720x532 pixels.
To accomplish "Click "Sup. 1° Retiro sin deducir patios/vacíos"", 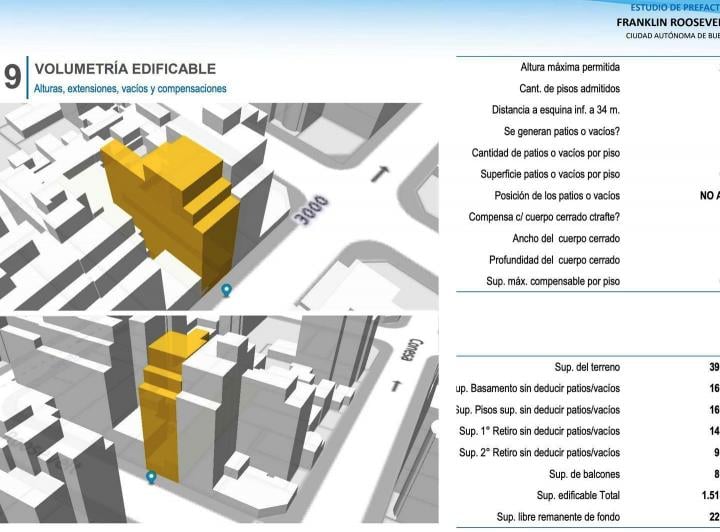I will pyautogui.click(x=540, y=431).
